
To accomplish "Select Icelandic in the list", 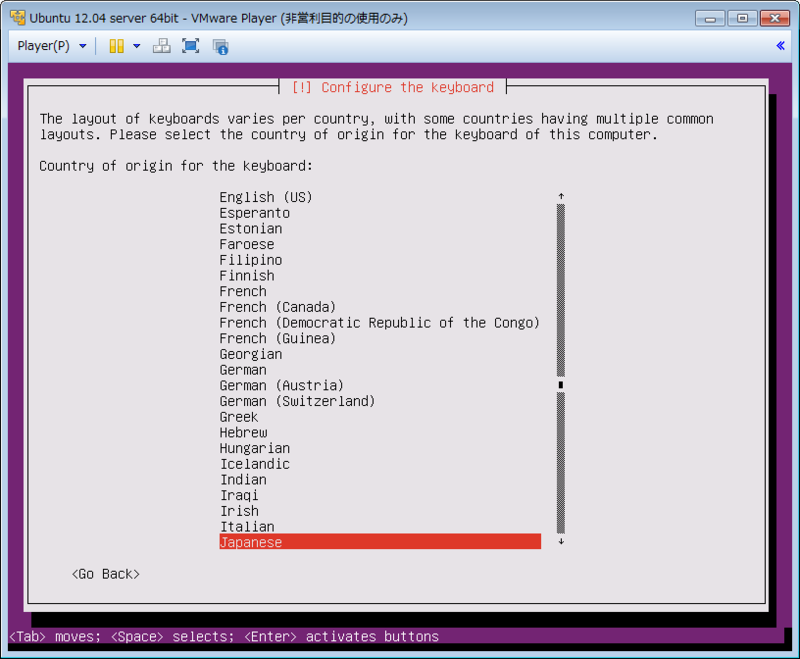I will point(254,464).
